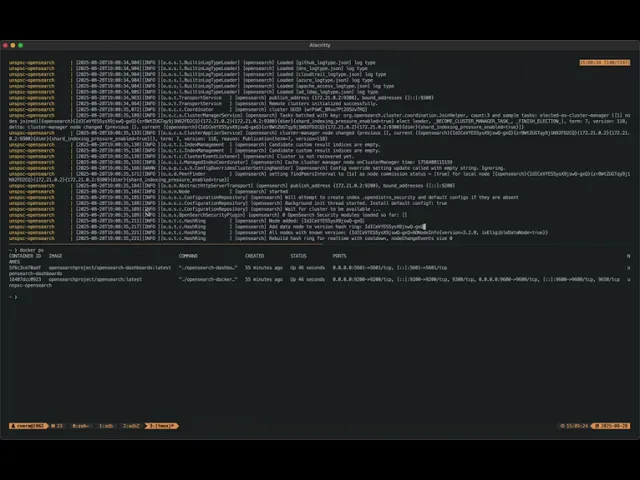This screenshot has height=480, width=640.
Task: Switch to tmux window '2:adb2'
Action: pos(131,426)
